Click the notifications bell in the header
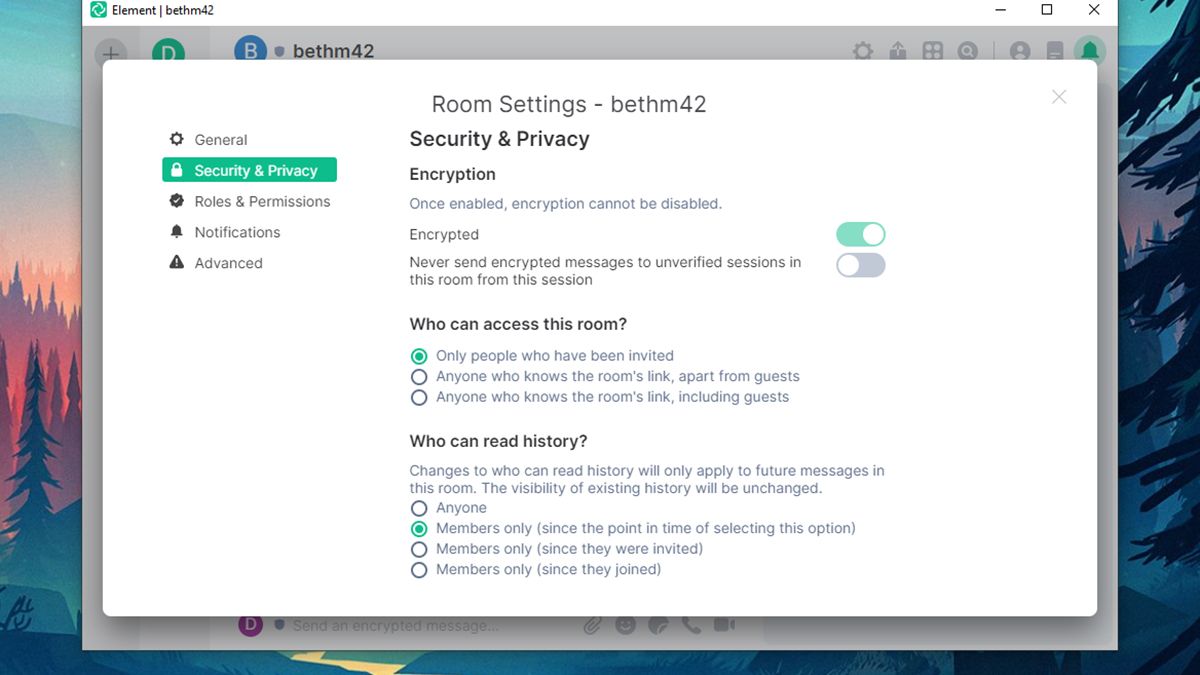The width and height of the screenshot is (1200, 675). (x=1089, y=50)
